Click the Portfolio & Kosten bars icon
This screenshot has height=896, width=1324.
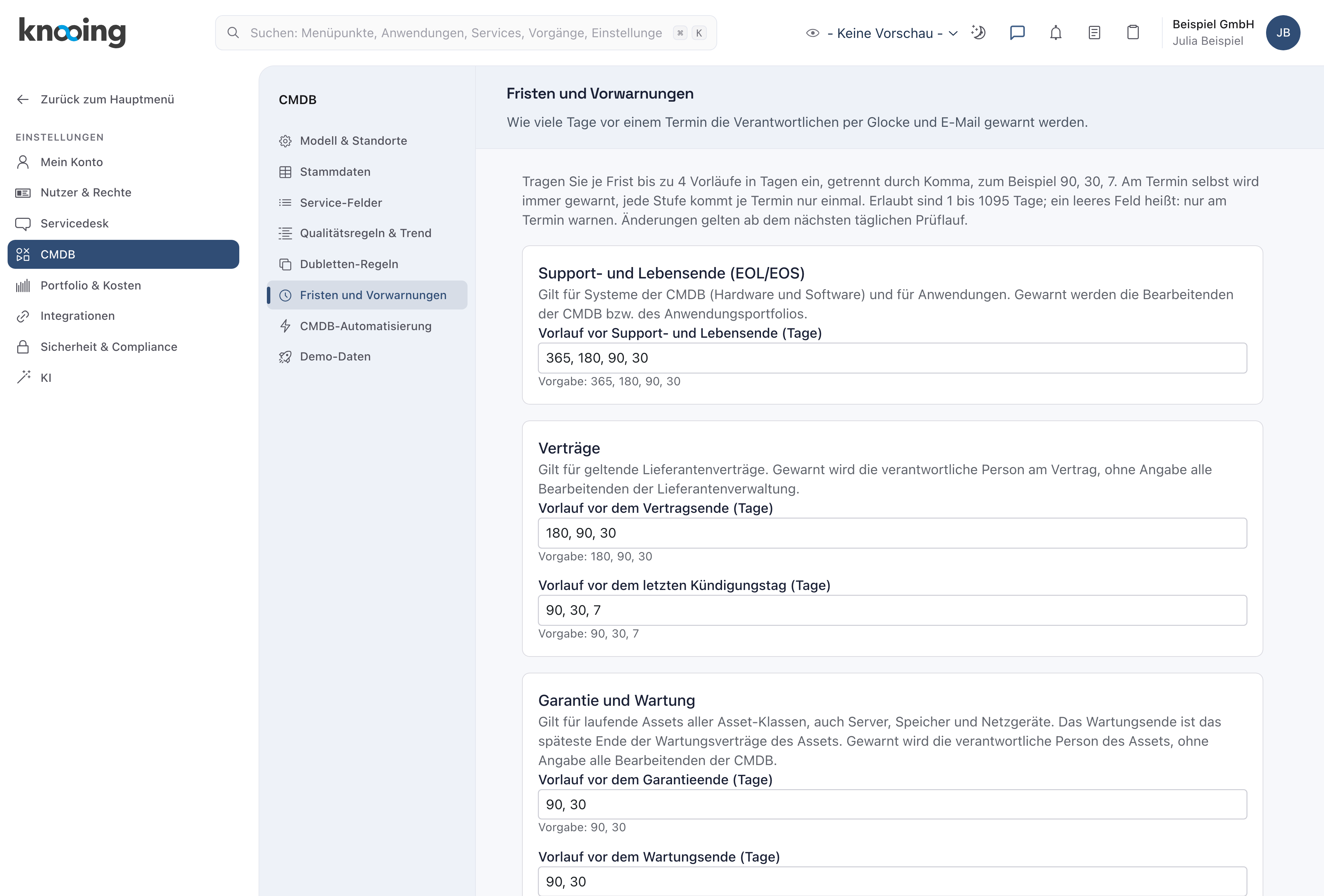pos(23,286)
